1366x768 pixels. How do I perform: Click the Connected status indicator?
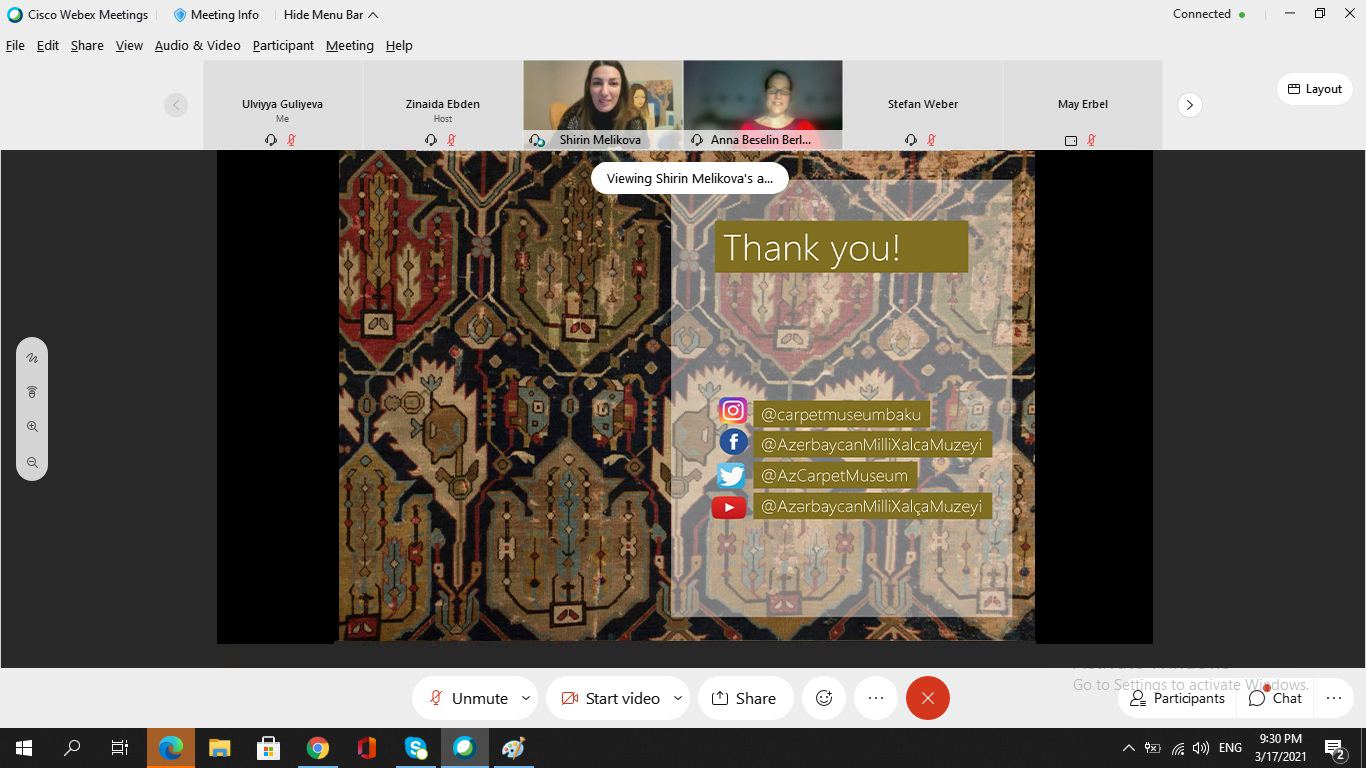pyautogui.click(x=1209, y=14)
